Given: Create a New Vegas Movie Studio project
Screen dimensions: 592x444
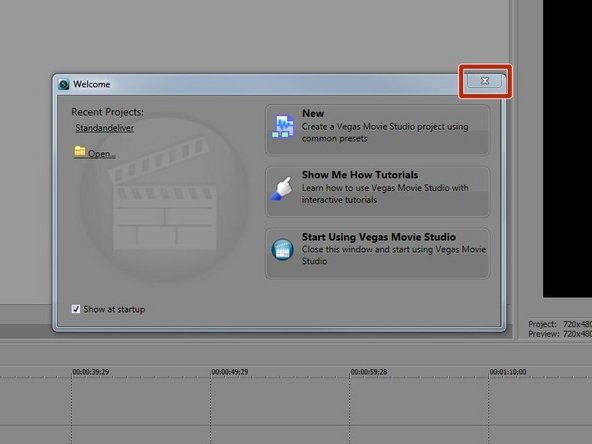Looking at the screenshot, I should click(x=377, y=130).
